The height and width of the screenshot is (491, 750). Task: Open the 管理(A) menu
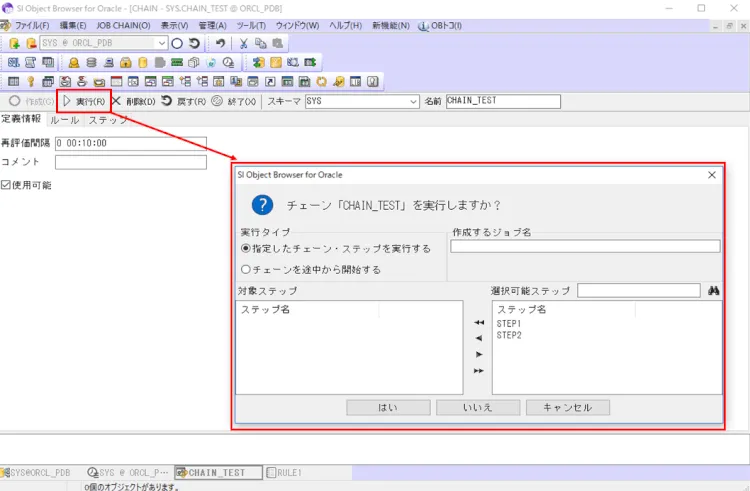pyautogui.click(x=212, y=25)
